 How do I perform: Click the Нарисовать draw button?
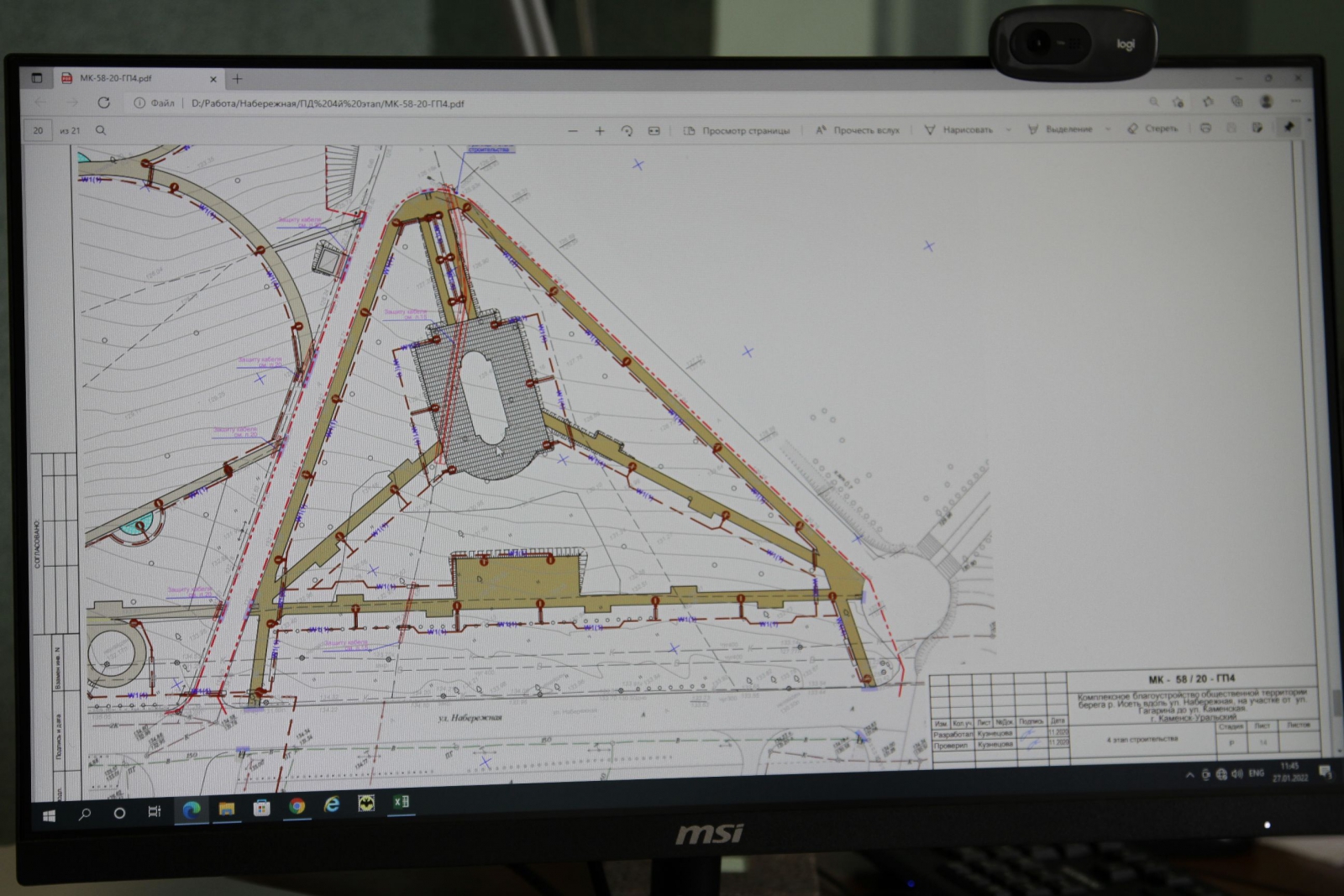[958, 130]
